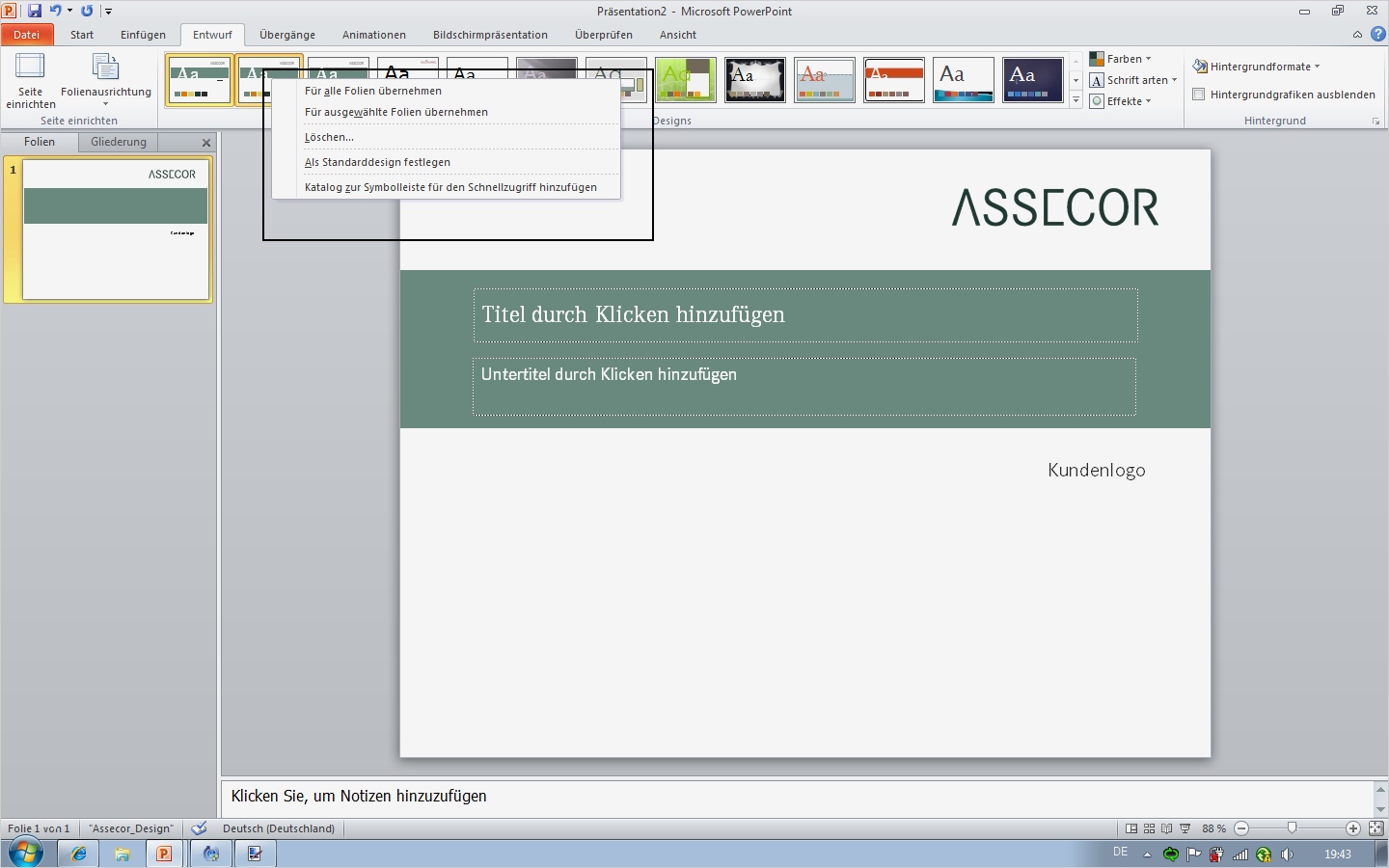Open the Windows Start menu orb
Viewport: 1389px width, 868px height.
[x=25, y=854]
